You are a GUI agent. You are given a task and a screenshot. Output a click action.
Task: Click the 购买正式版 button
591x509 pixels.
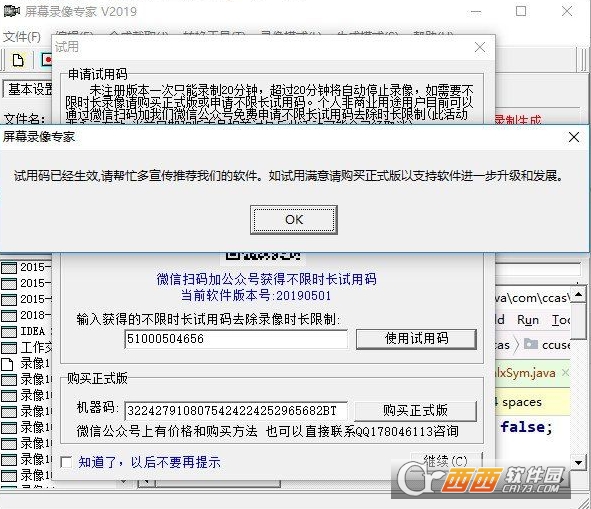pyautogui.click(x=415, y=411)
